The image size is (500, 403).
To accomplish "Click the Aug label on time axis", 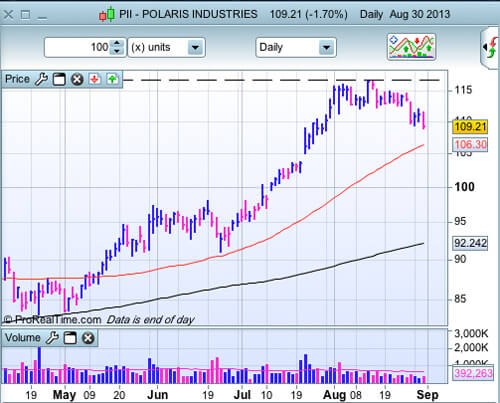I will pos(334,395).
